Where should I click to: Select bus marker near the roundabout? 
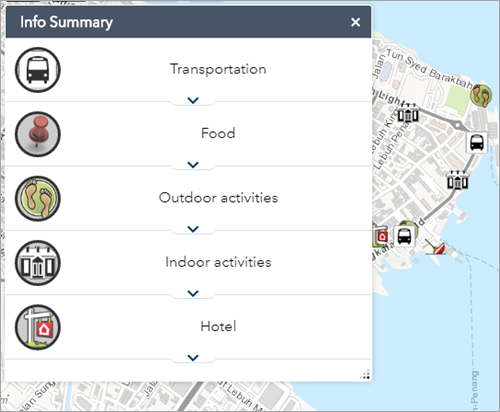[477, 143]
